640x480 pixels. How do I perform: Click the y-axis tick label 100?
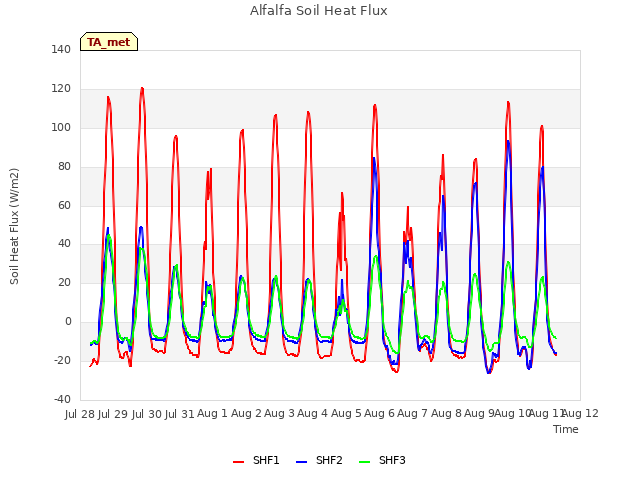61,127
